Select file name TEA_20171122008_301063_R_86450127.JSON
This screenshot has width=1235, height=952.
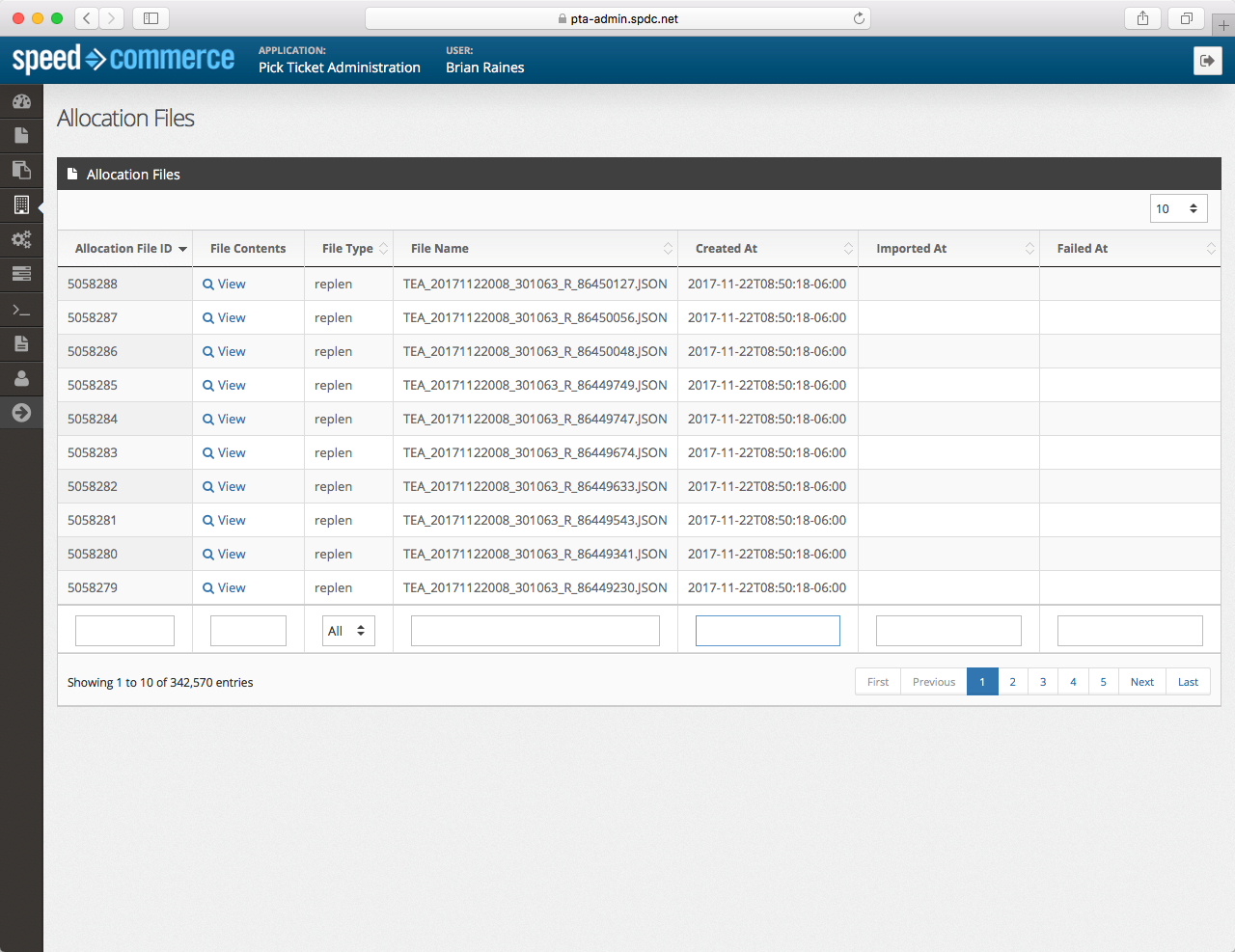[535, 284]
